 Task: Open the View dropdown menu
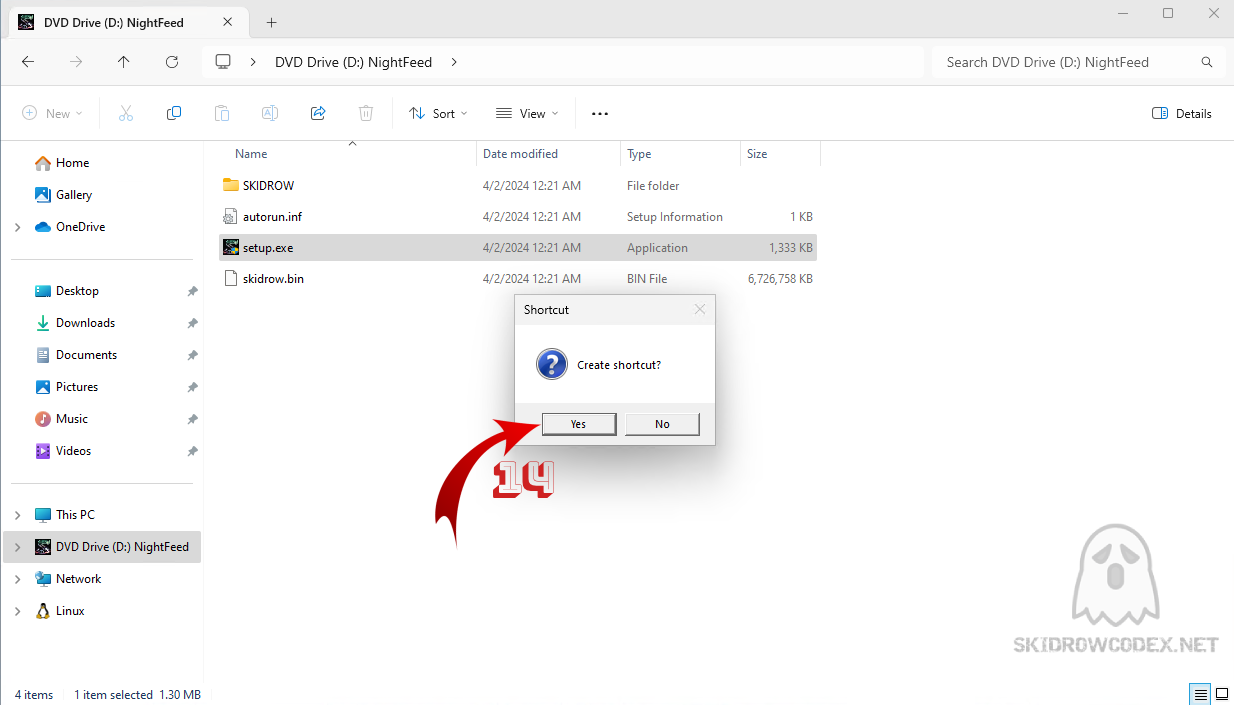(527, 113)
